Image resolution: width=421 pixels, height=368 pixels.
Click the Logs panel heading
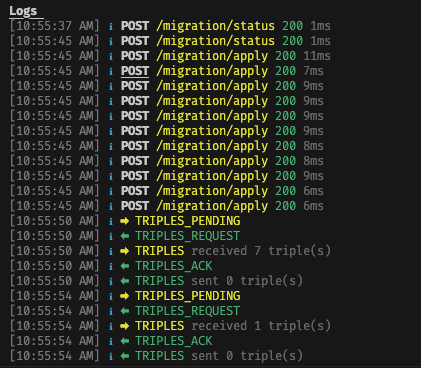pyautogui.click(x=23, y=11)
